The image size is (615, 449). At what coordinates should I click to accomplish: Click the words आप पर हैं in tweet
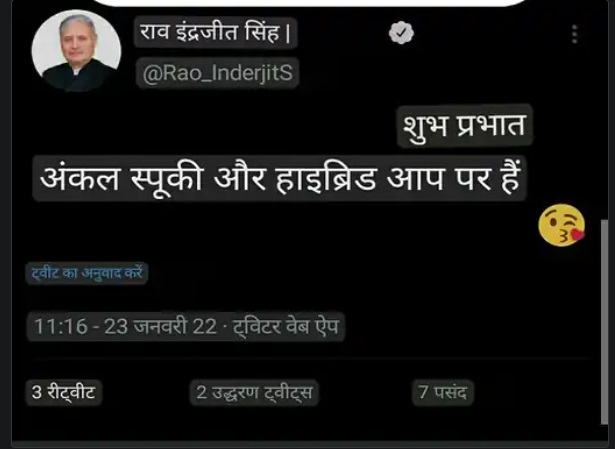454,178
